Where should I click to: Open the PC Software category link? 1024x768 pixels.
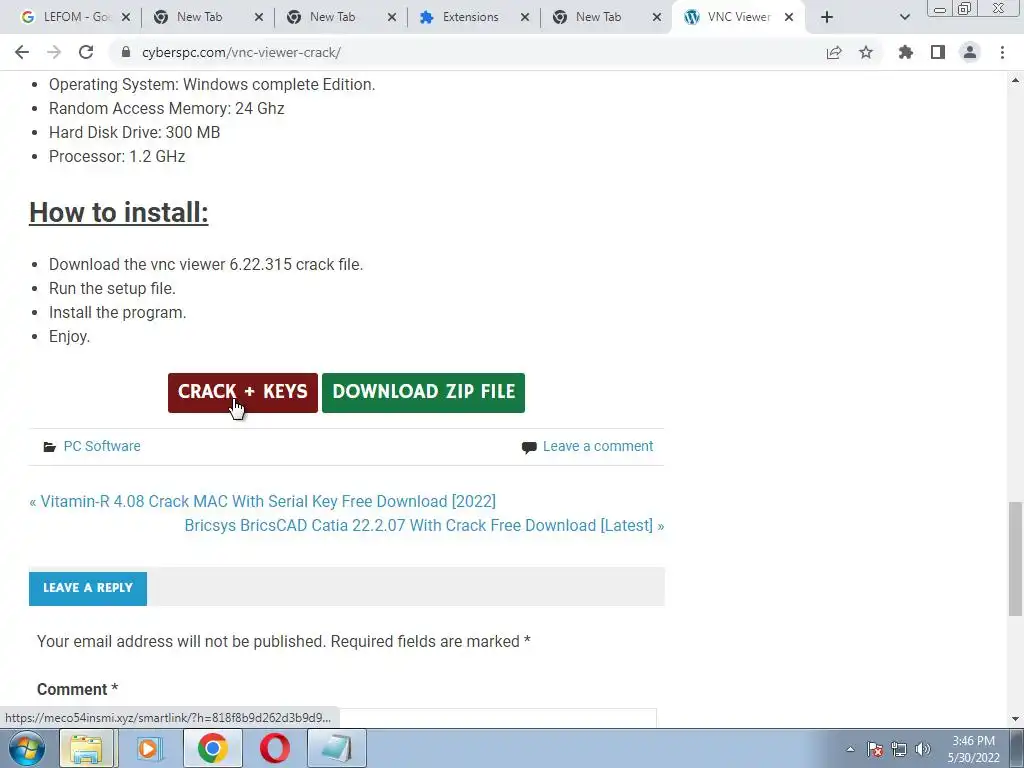tap(102, 446)
